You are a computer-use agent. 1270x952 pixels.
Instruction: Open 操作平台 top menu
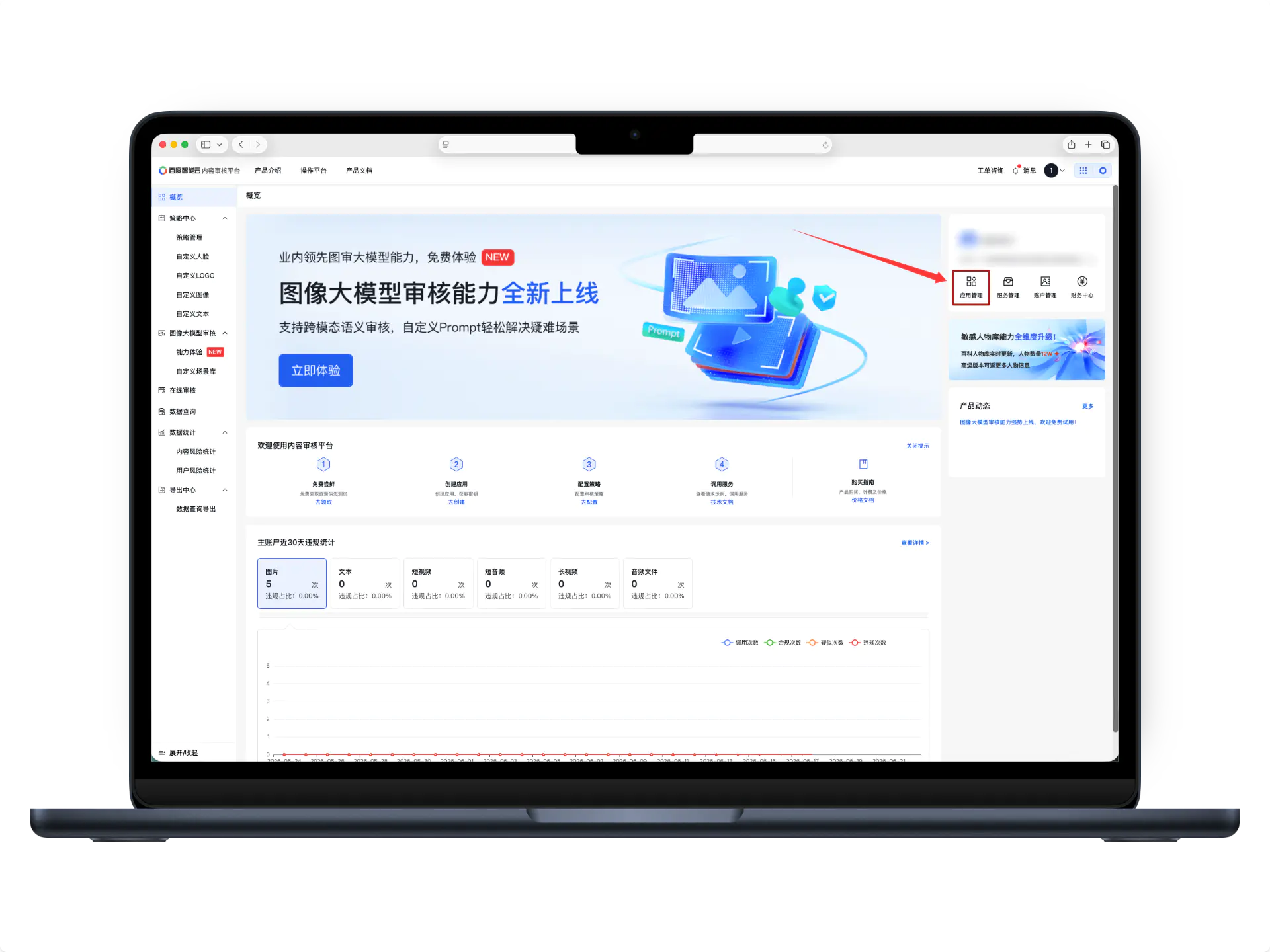314,171
